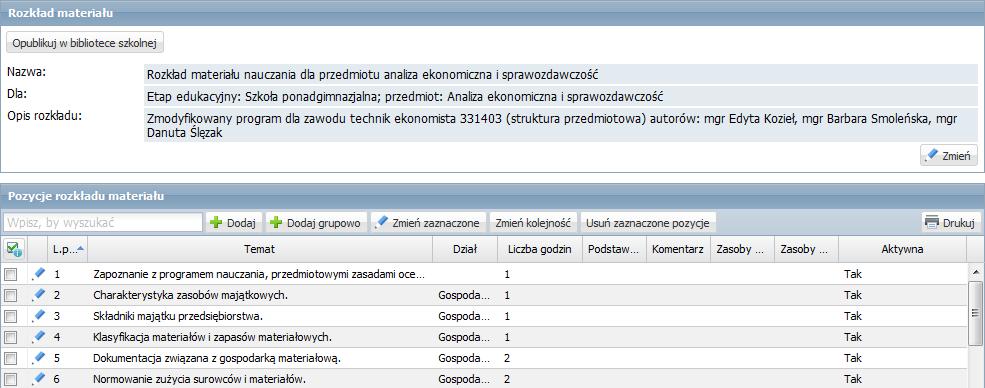Tick checkbox for Zapoznanie z programem nauczania row

coord(10,274)
